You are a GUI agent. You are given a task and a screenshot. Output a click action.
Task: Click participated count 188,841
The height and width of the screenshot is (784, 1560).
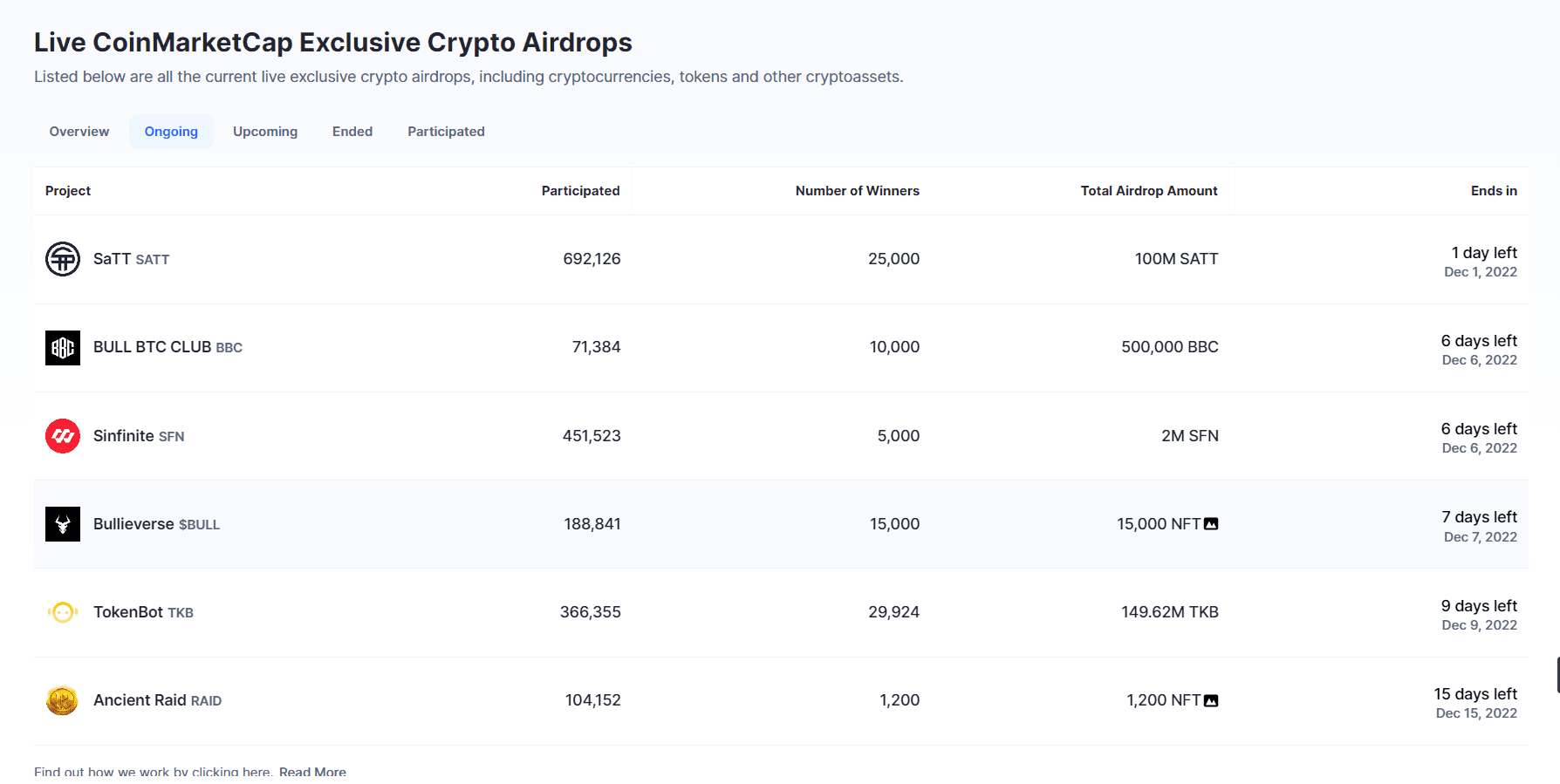[x=592, y=524]
